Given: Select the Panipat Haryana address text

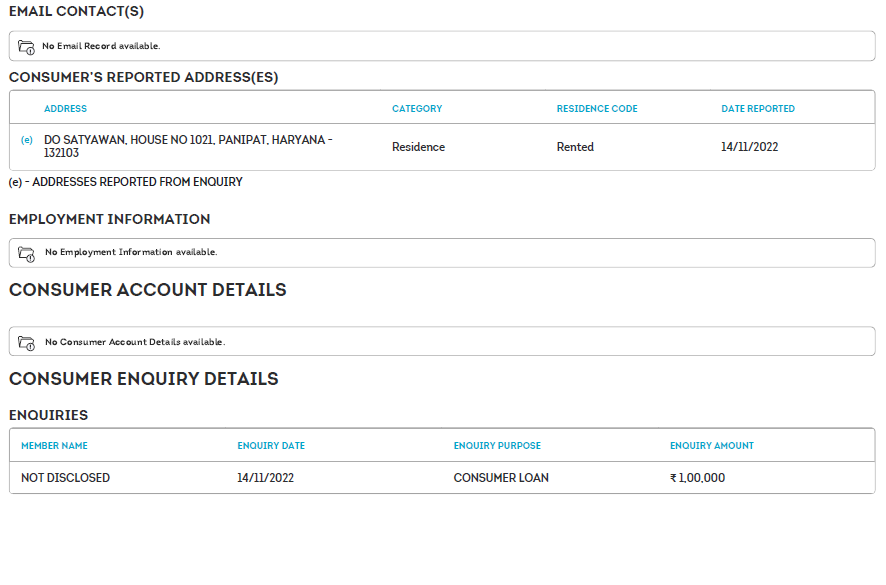Looking at the screenshot, I should pos(188,146).
